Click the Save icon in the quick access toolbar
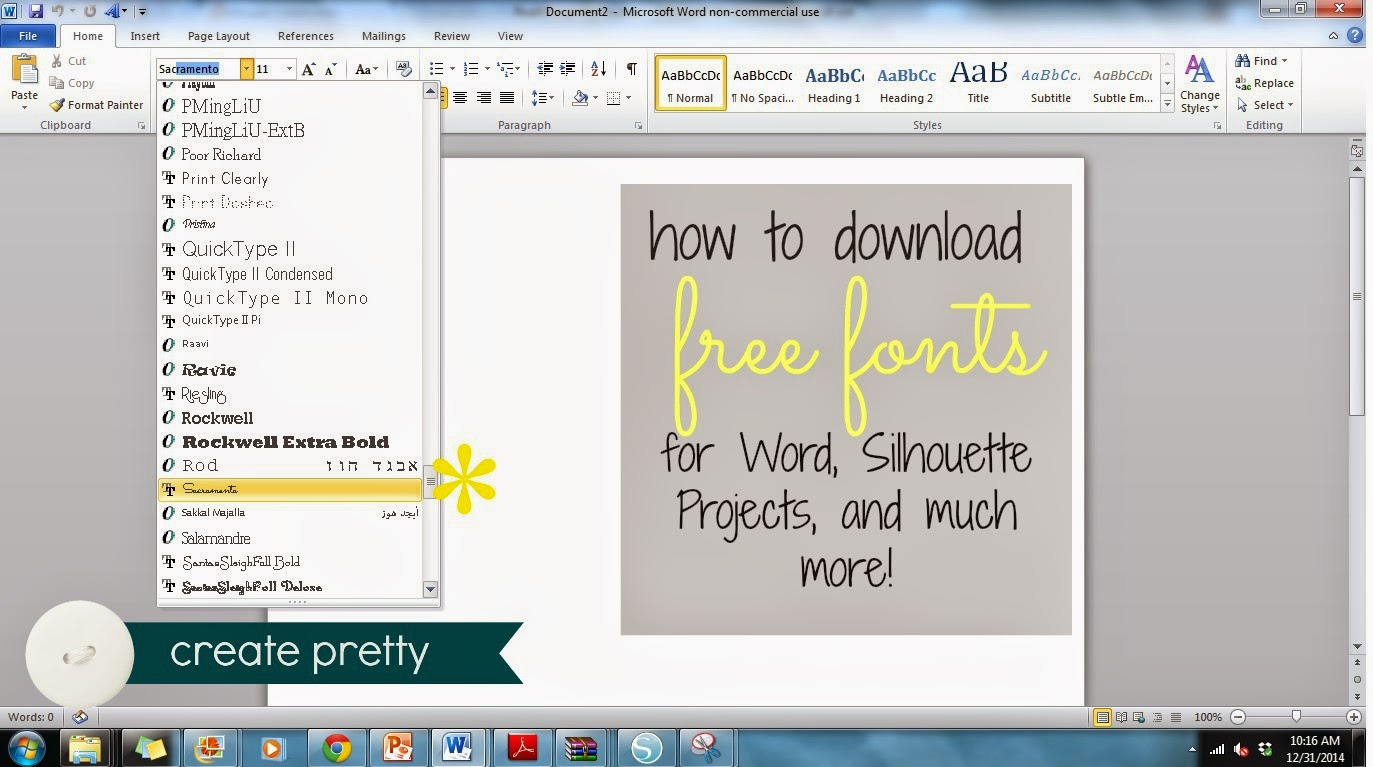Screen dimensions: 1373x767 coord(36,11)
